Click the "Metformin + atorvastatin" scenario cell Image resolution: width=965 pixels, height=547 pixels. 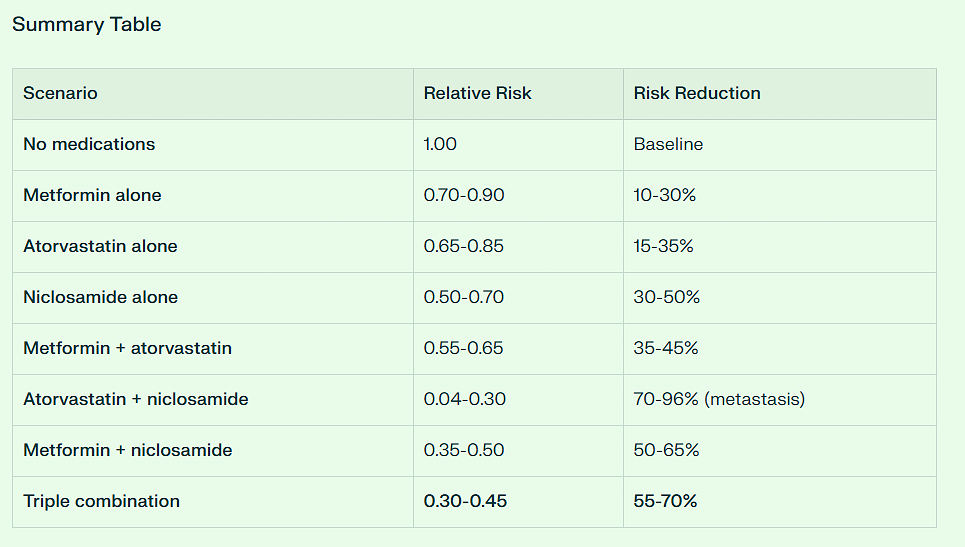click(127, 348)
